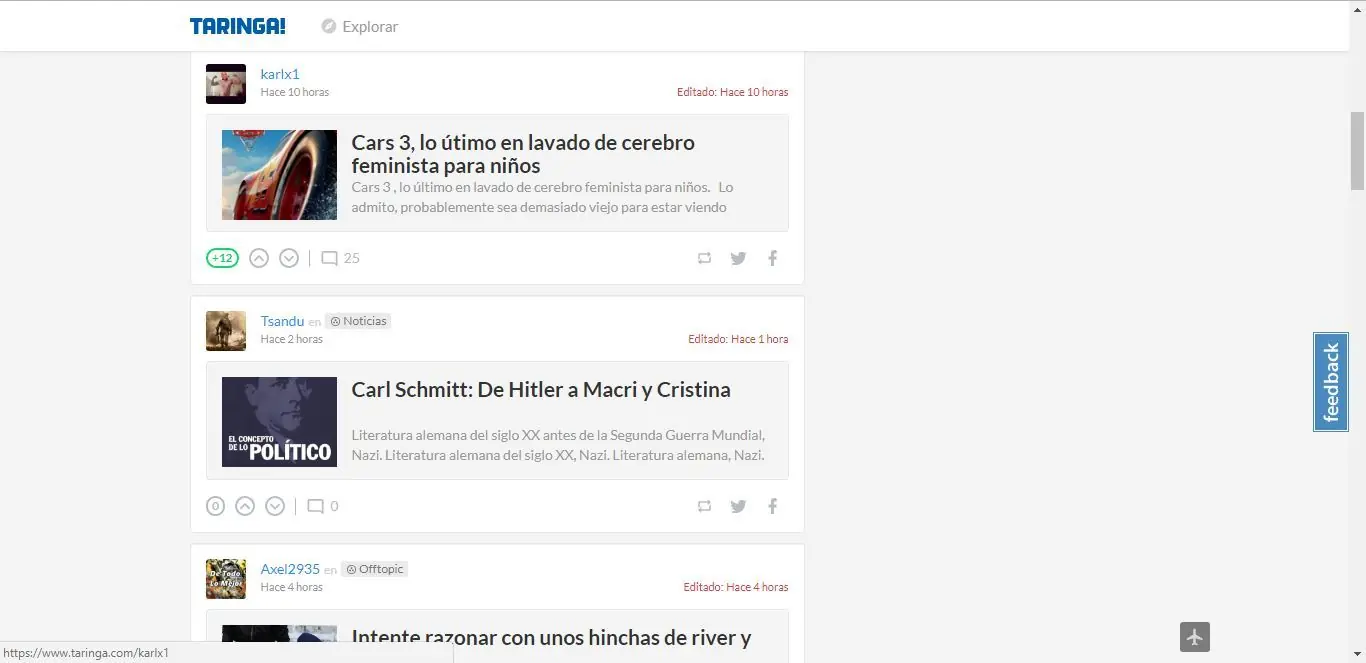Open Axel2935's avatar picture
Screen dimensions: 1366x663
point(226,579)
